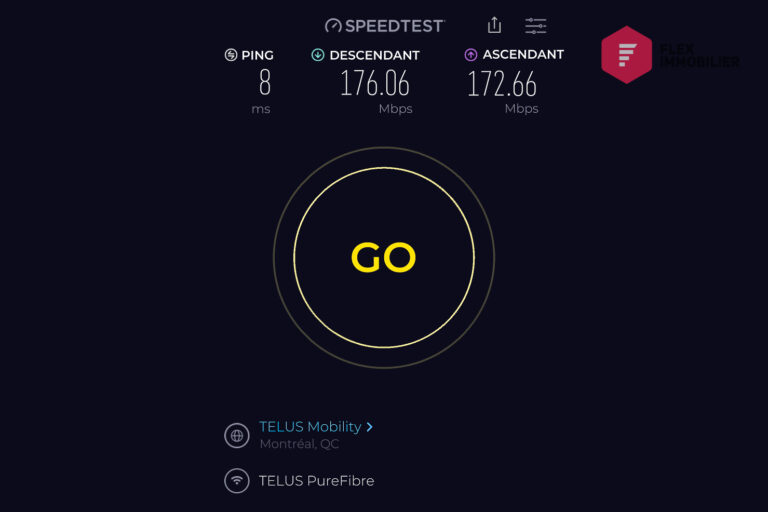
Task: Click the share results icon
Action: 494,25
